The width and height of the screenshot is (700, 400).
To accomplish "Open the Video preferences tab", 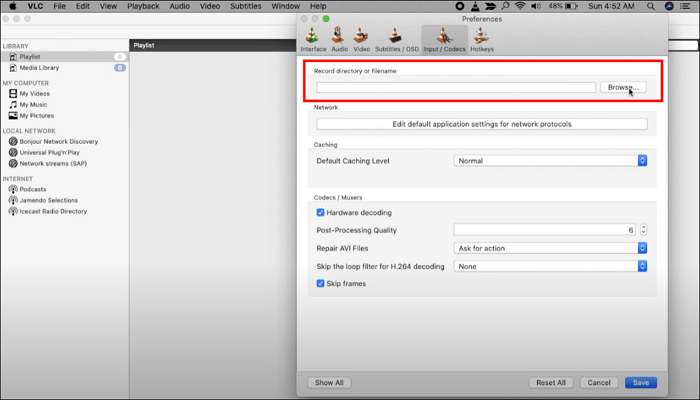I will pyautogui.click(x=362, y=40).
